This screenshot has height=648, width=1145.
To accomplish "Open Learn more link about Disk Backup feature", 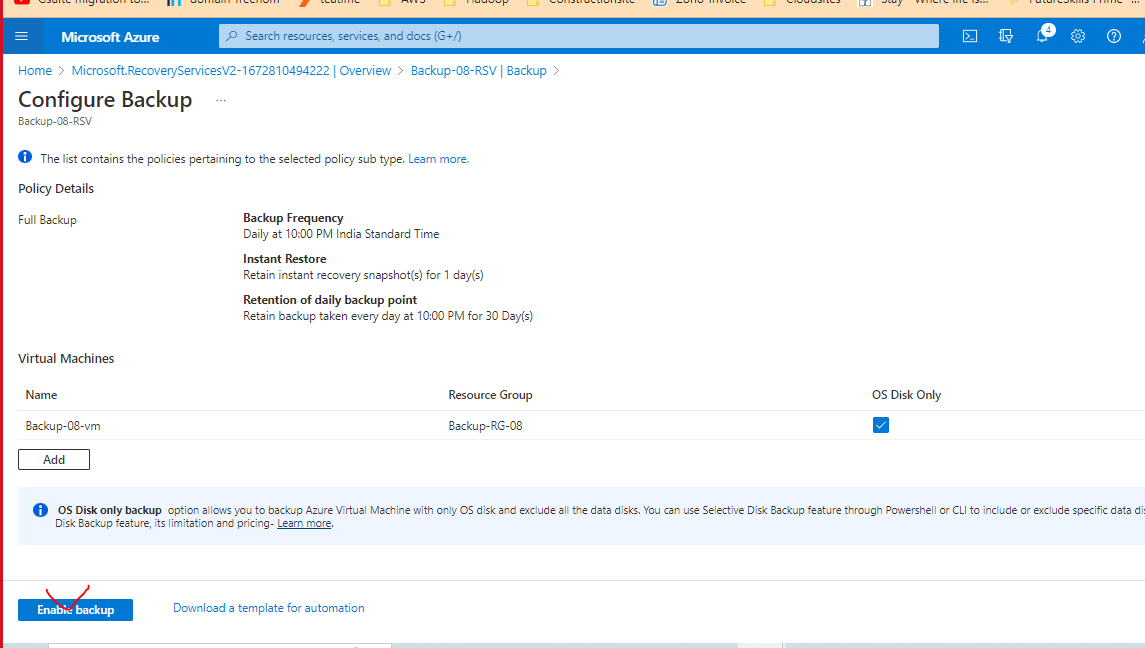I will click(305, 523).
